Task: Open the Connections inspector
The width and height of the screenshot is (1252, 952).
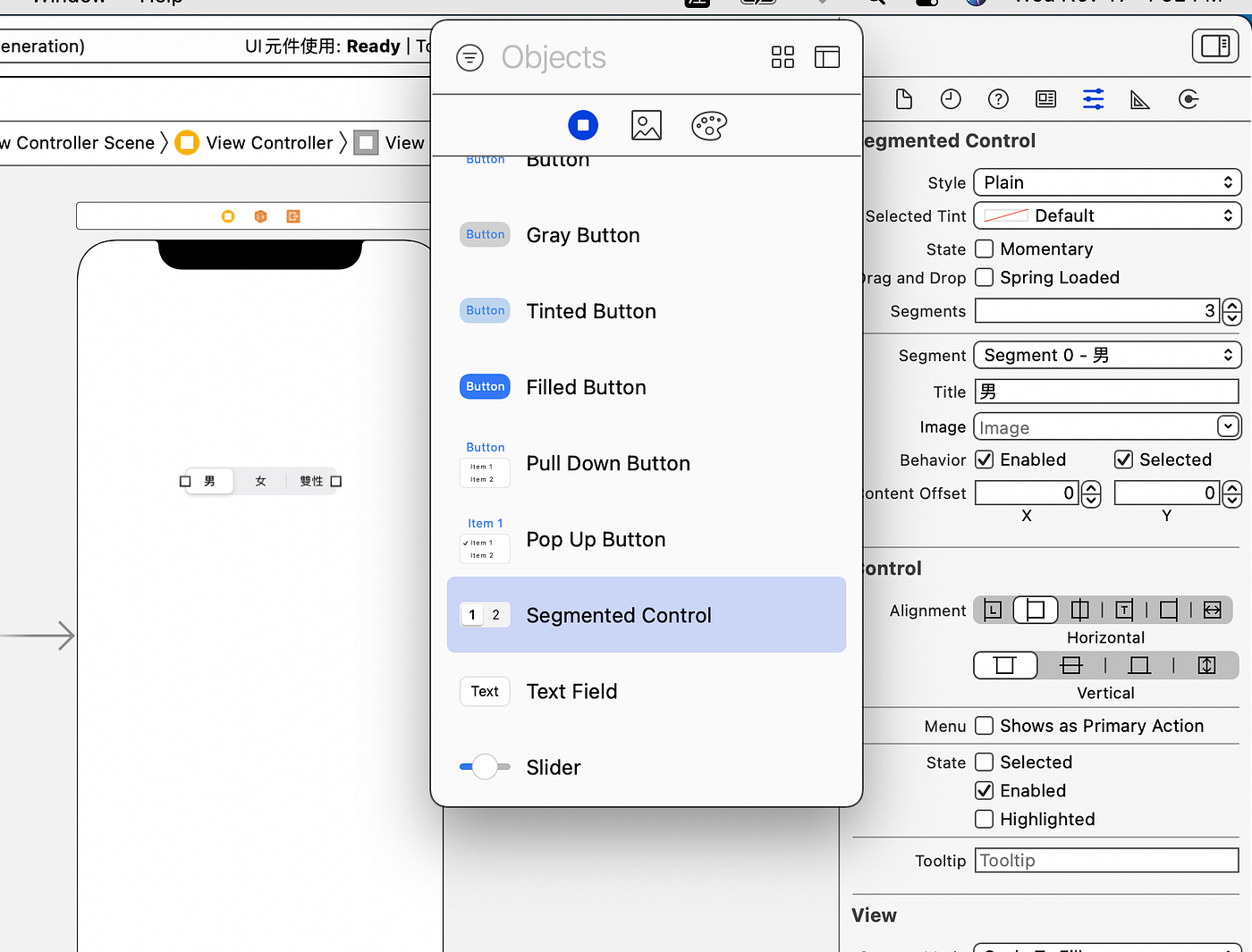Action: (x=1189, y=99)
